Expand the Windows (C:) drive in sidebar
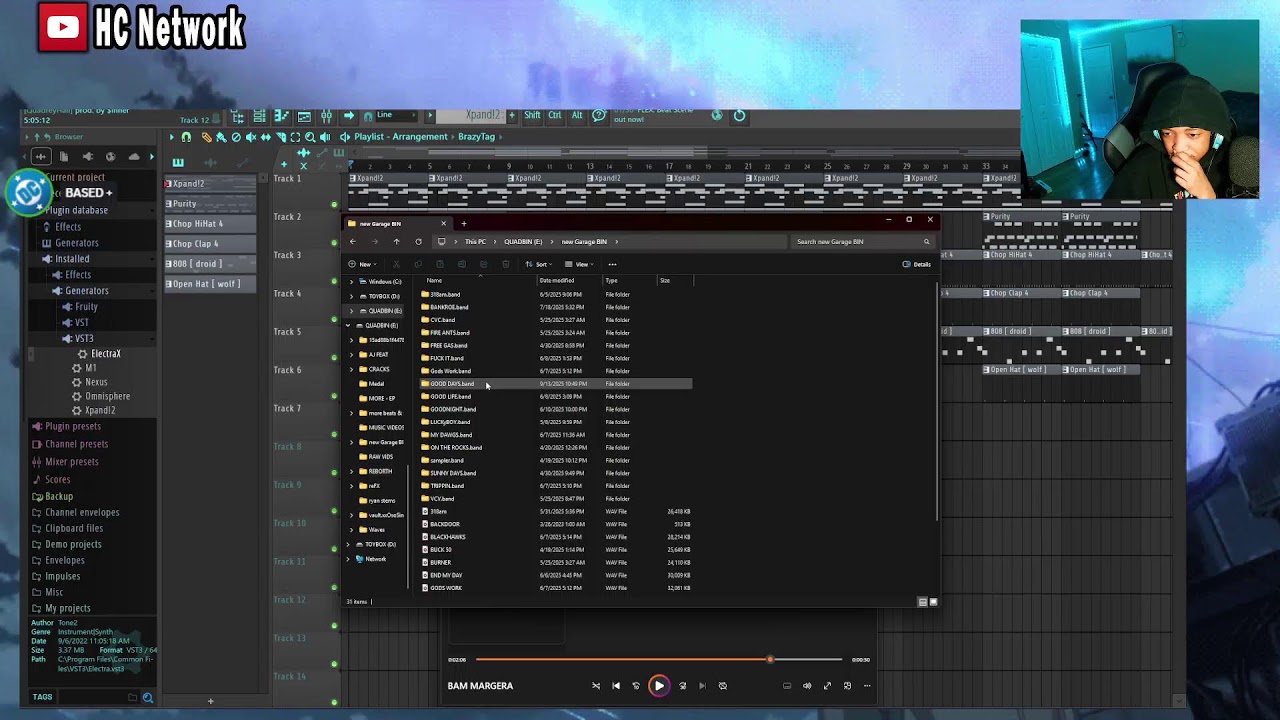 coord(351,282)
